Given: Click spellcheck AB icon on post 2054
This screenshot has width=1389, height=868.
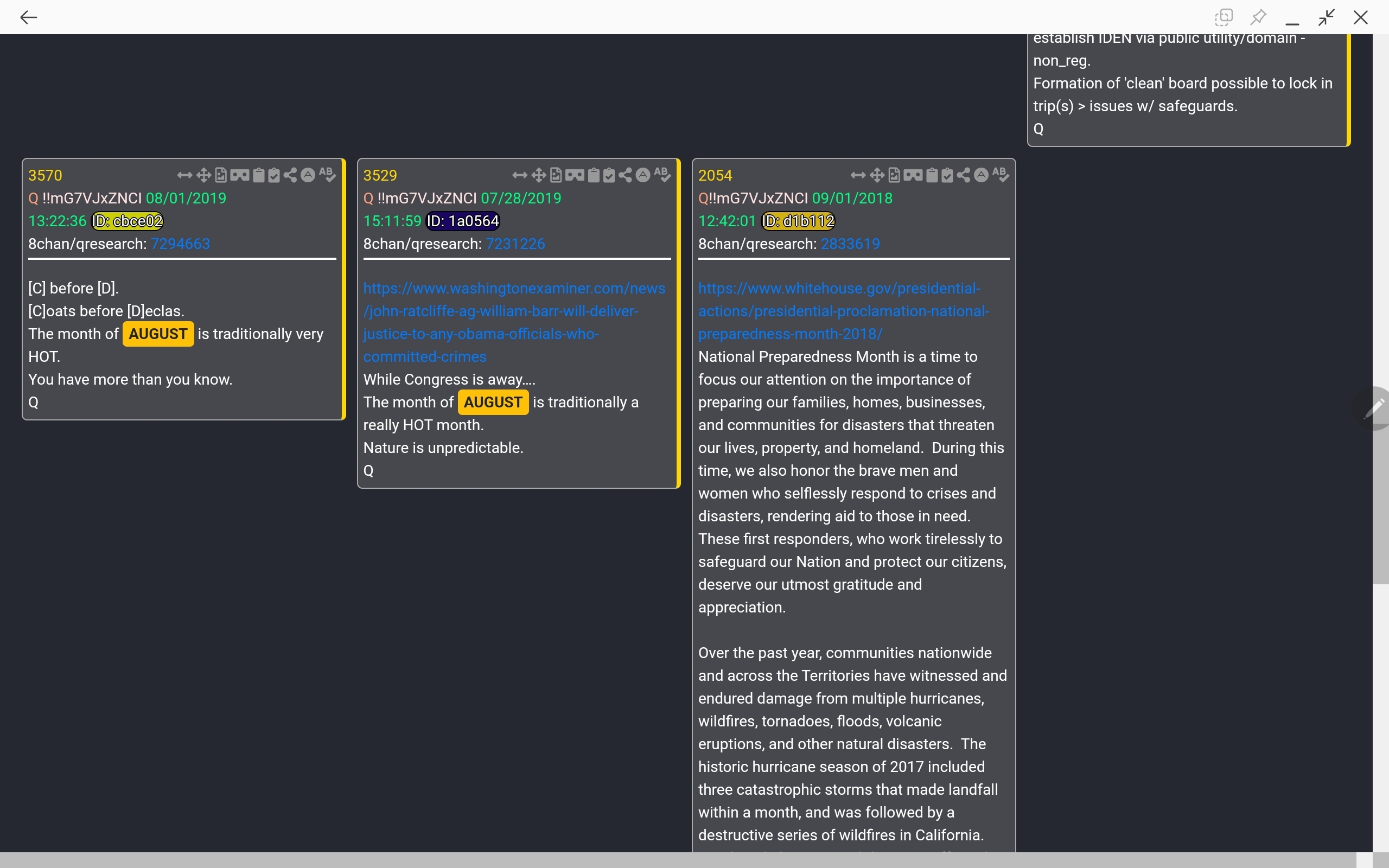Looking at the screenshot, I should coord(1002,175).
